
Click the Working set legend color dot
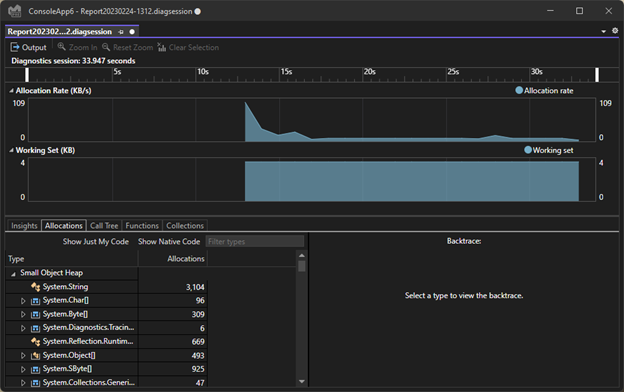tap(528, 150)
